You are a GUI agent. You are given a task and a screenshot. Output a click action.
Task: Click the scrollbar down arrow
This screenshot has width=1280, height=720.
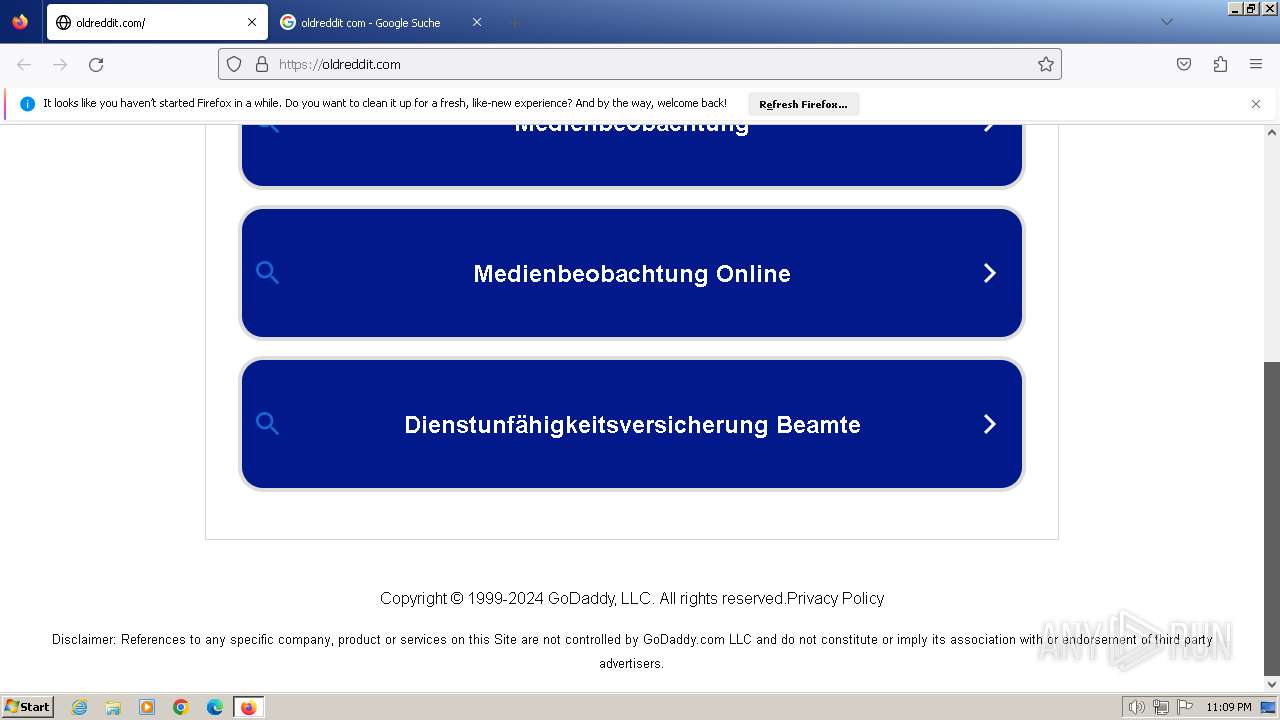tap(1272, 685)
